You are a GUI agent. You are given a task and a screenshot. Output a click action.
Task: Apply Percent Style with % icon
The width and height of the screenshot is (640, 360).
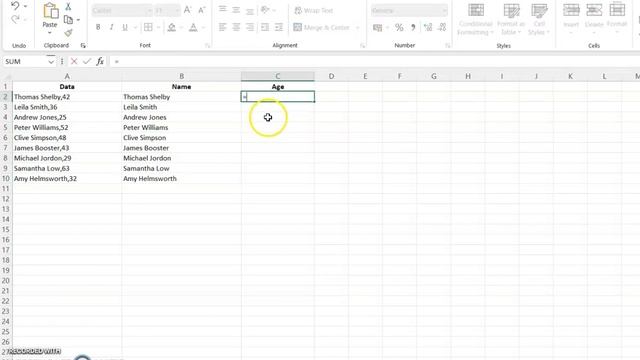point(399,27)
